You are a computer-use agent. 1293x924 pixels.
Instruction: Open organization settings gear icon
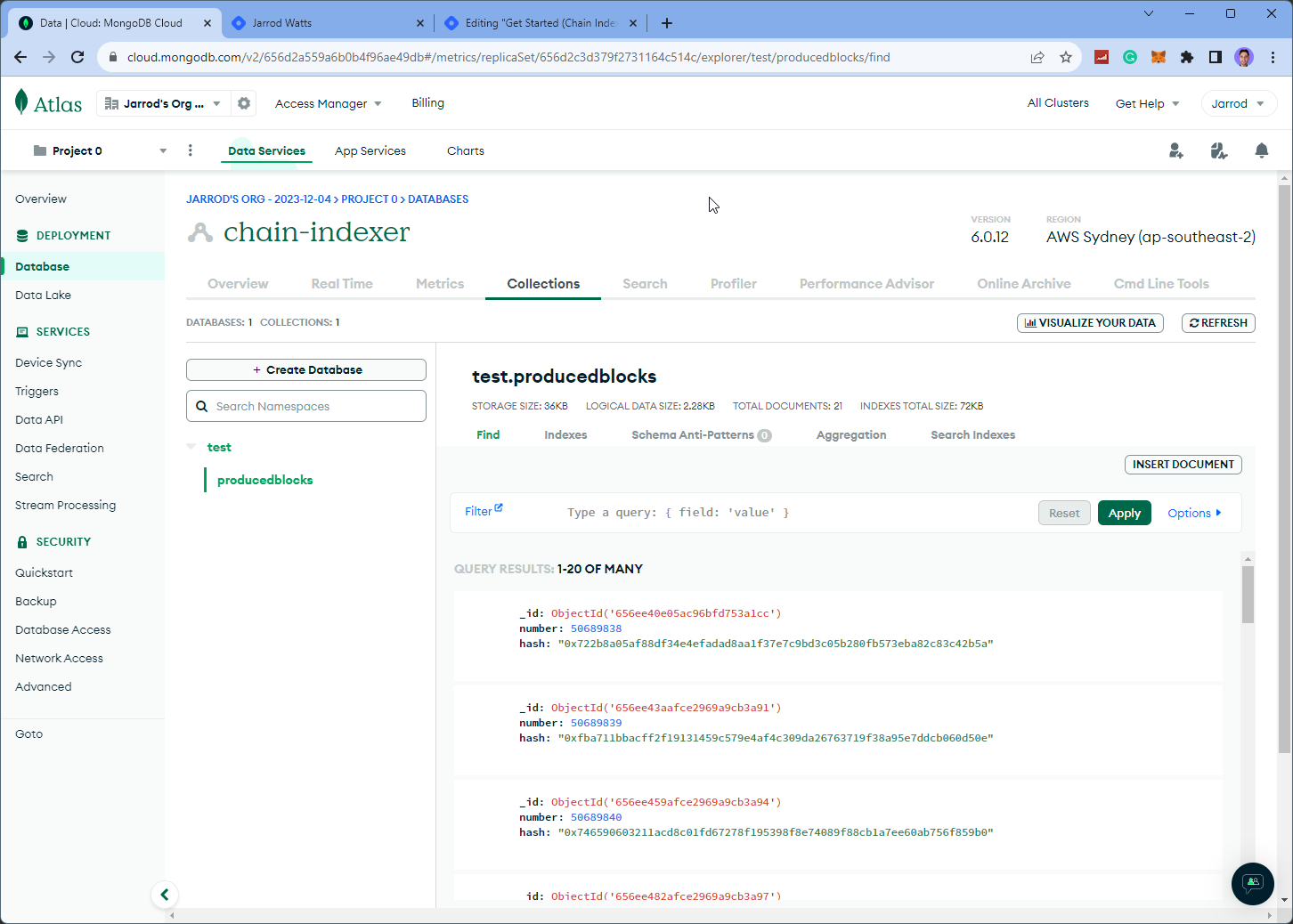click(x=244, y=103)
